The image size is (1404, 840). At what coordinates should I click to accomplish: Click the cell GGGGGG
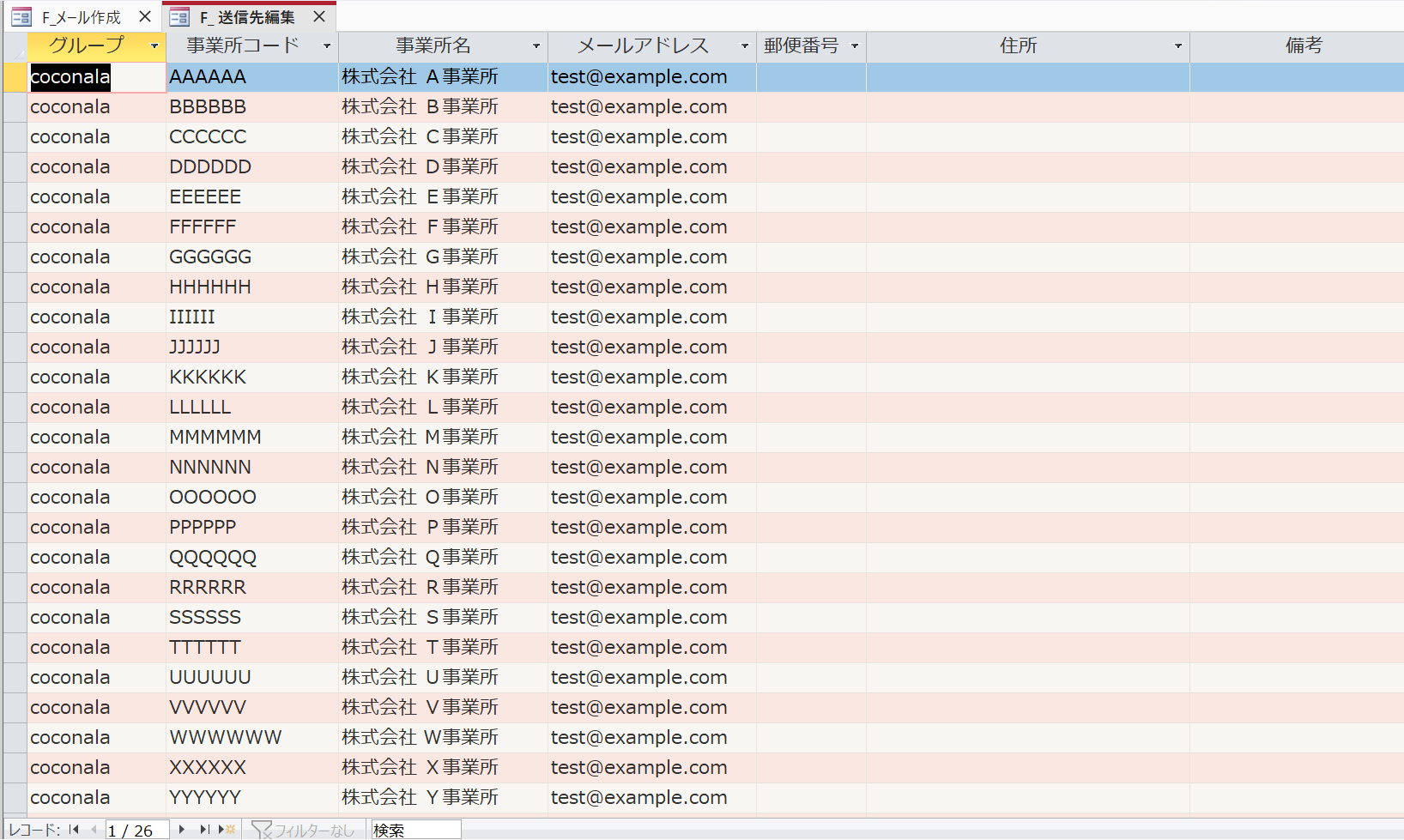click(252, 257)
